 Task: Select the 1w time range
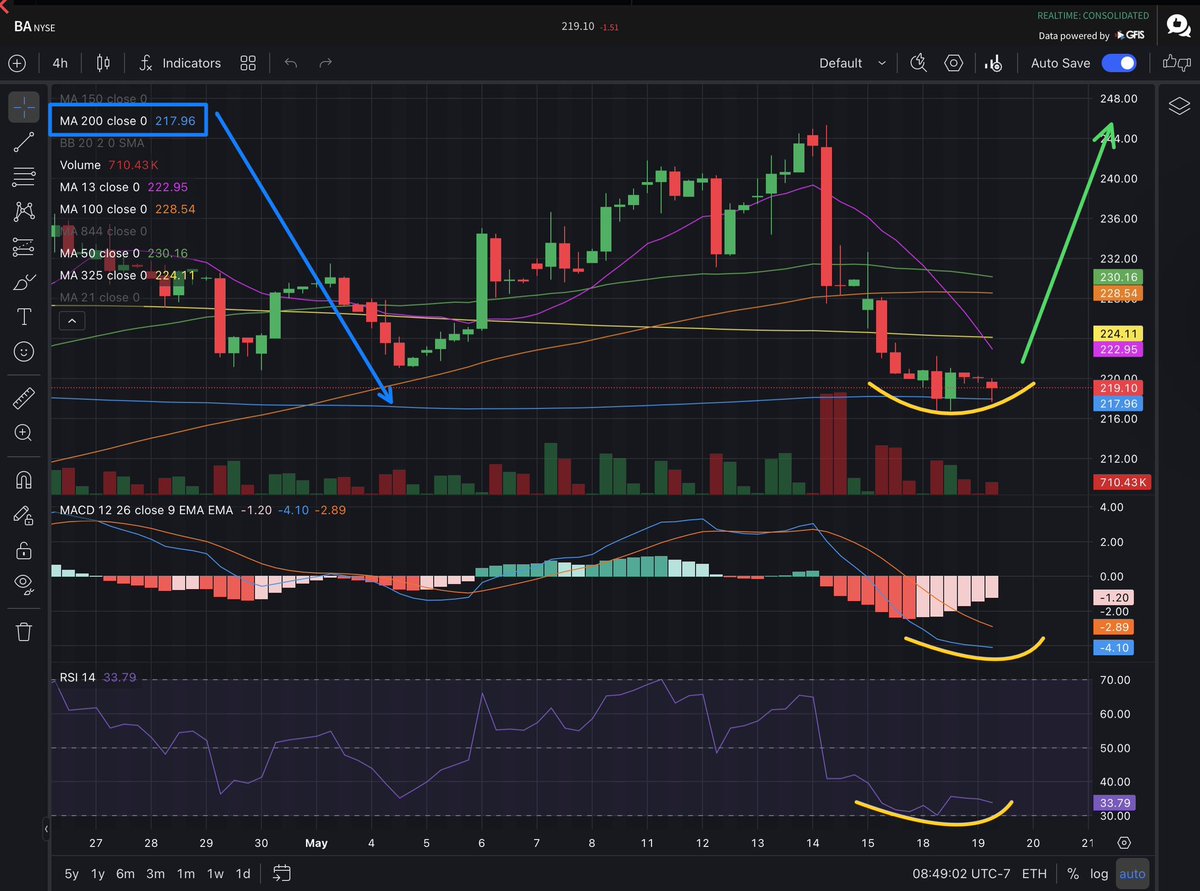click(x=214, y=874)
